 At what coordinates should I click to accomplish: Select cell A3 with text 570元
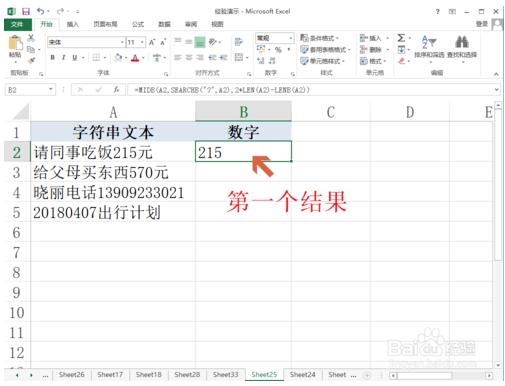[x=113, y=173]
